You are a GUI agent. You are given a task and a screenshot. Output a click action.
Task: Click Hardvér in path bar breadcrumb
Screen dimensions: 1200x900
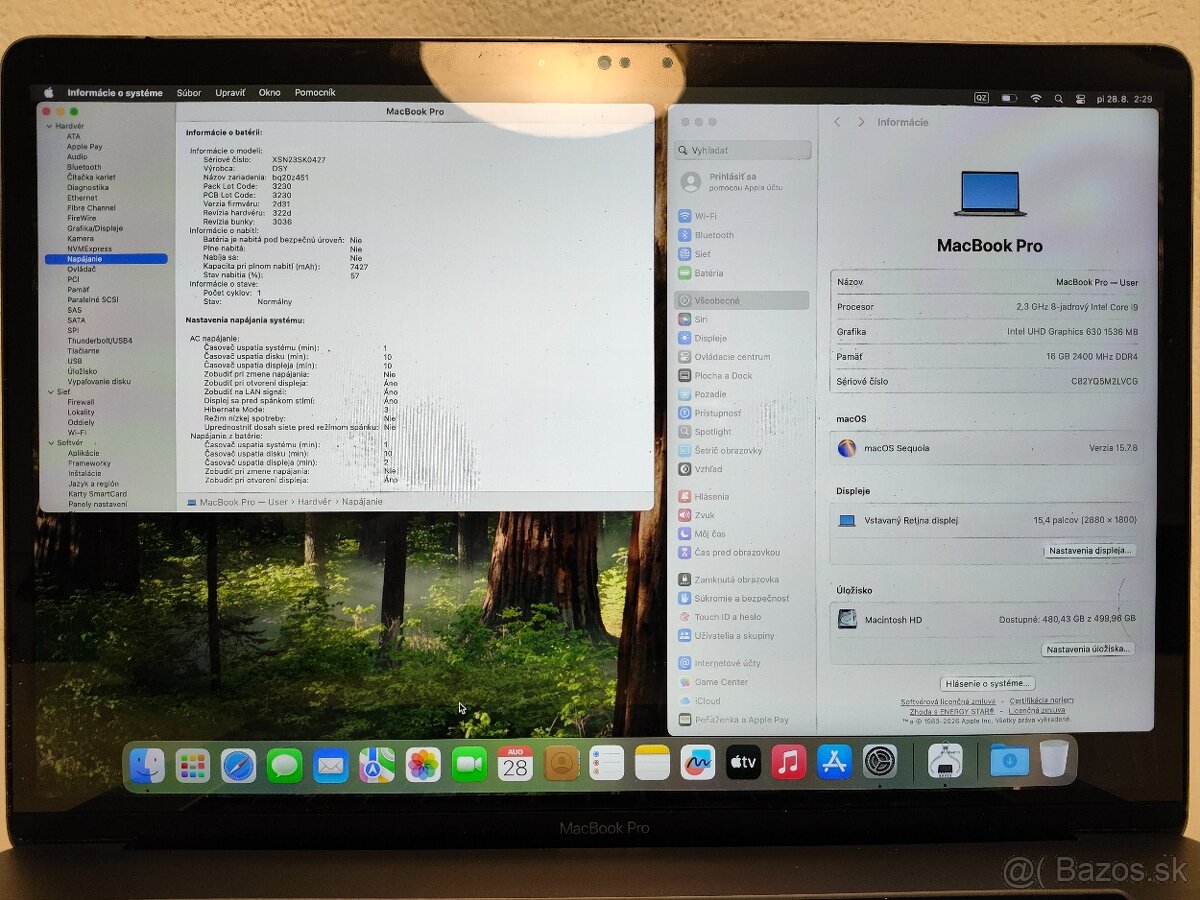tap(314, 501)
